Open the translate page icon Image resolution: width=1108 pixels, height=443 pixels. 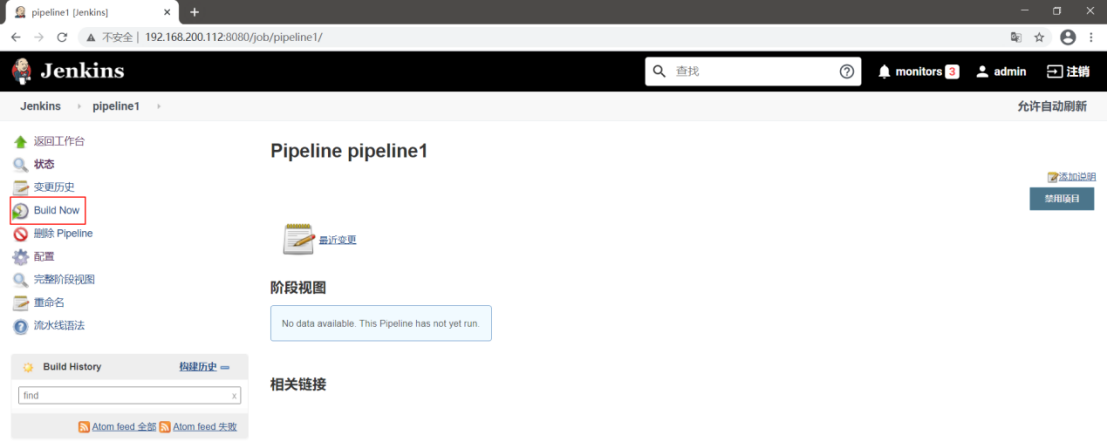click(x=1016, y=37)
